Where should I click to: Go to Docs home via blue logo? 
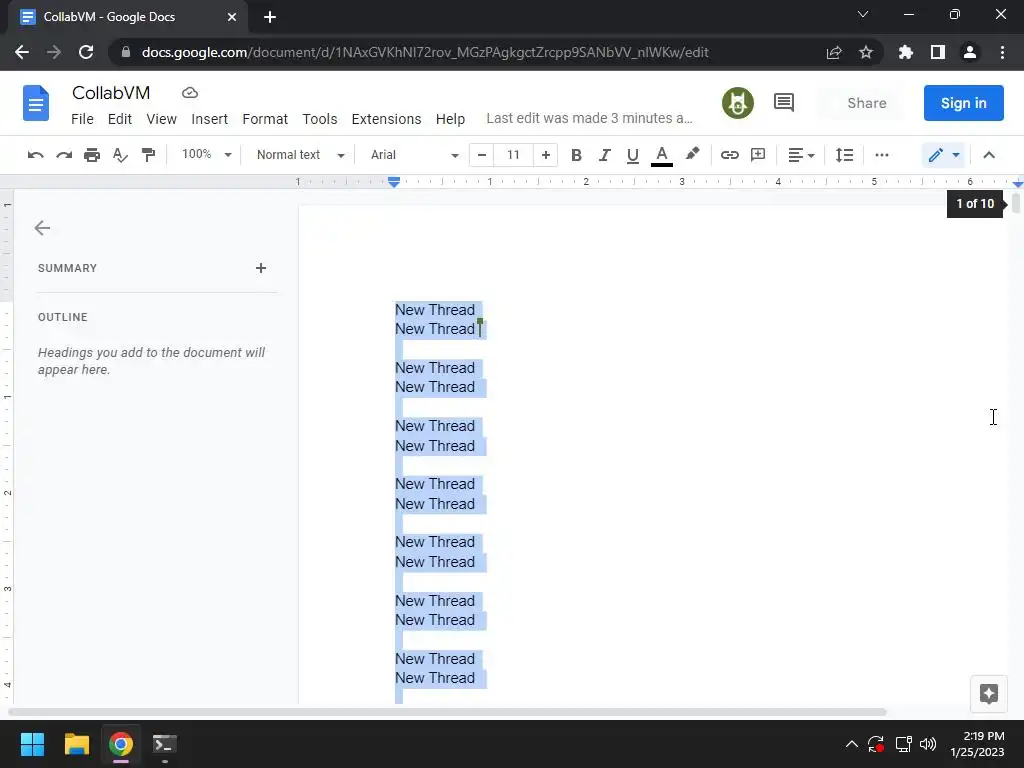pyautogui.click(x=36, y=103)
